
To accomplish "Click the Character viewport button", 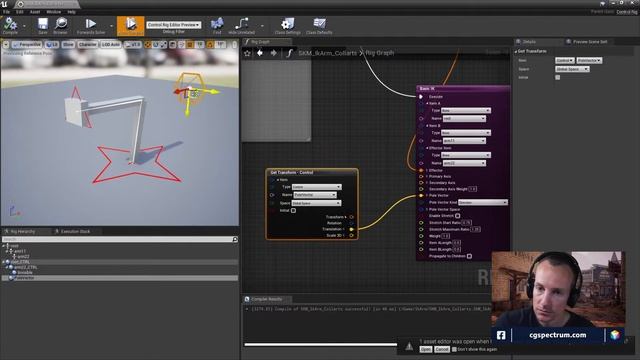I will pos(87,44).
